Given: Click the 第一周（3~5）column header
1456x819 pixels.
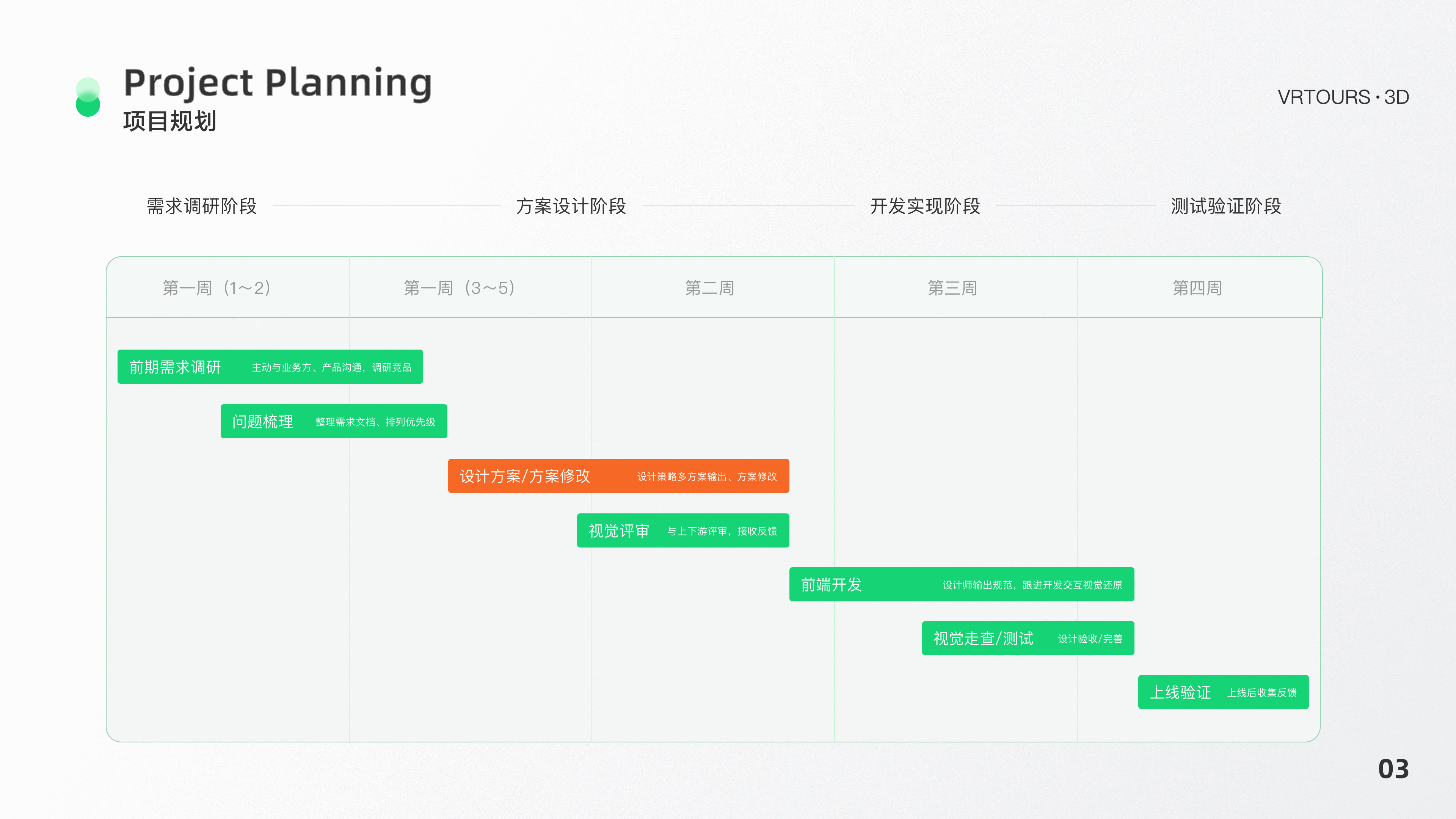Looking at the screenshot, I should [460, 288].
